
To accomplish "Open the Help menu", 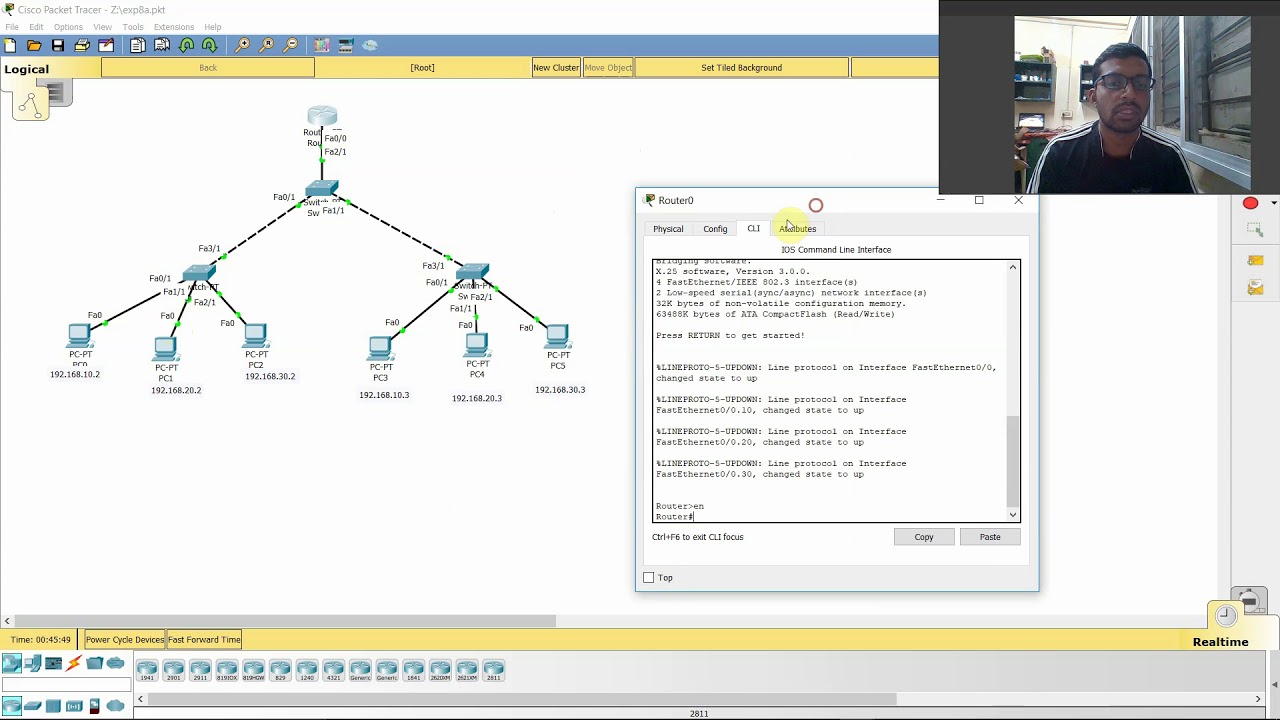I will coord(213,27).
